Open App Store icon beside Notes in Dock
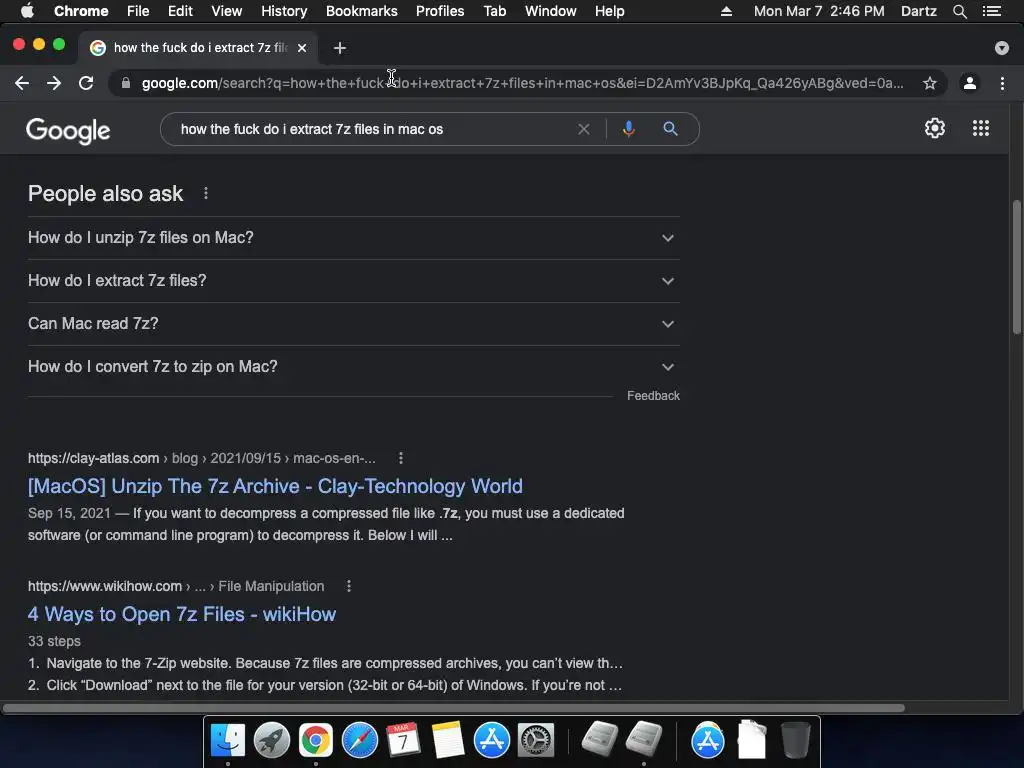 [492, 741]
